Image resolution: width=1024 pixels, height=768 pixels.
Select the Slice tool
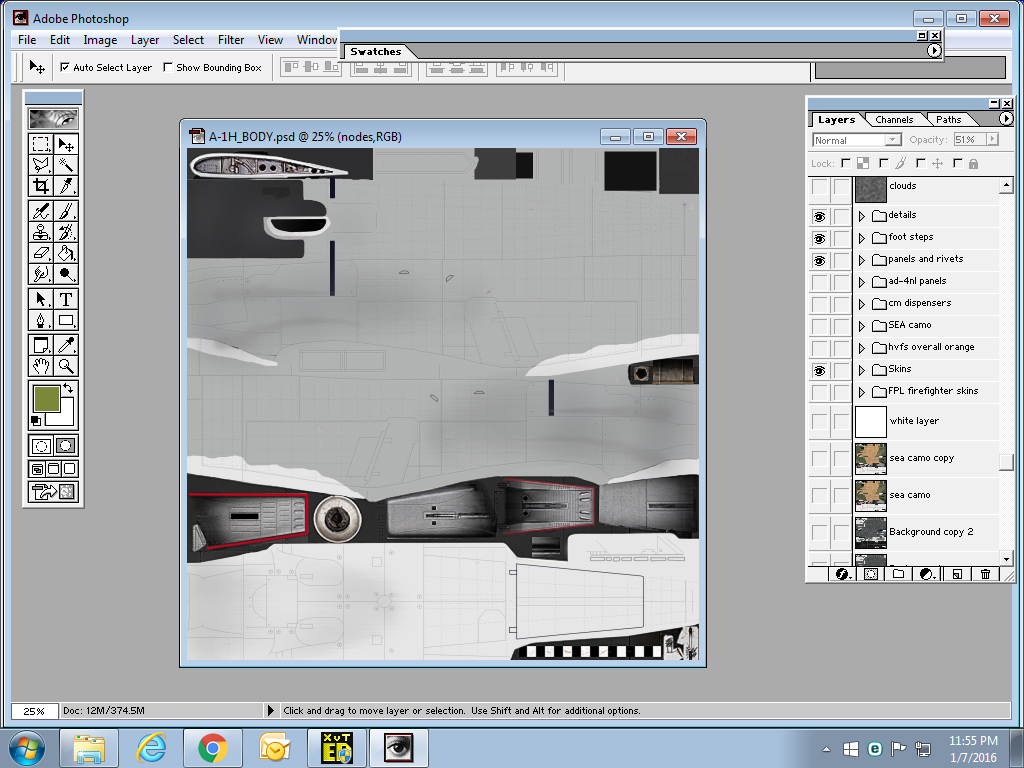[65, 186]
